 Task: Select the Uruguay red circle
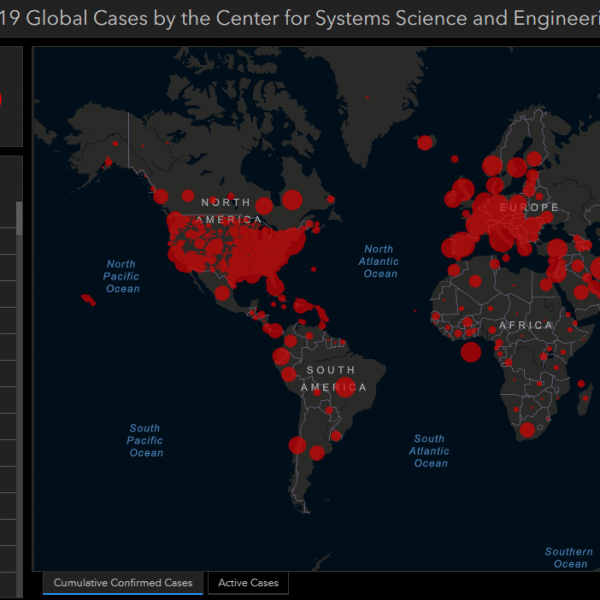tap(336, 436)
